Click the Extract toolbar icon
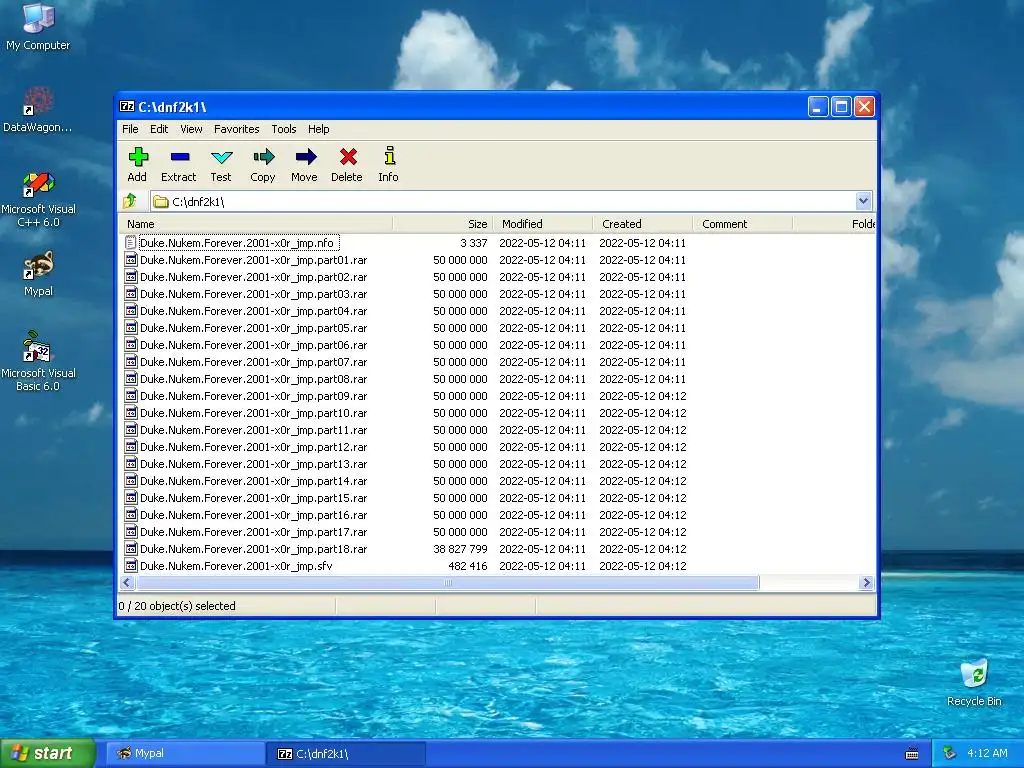The width and height of the screenshot is (1024, 768). click(x=180, y=157)
